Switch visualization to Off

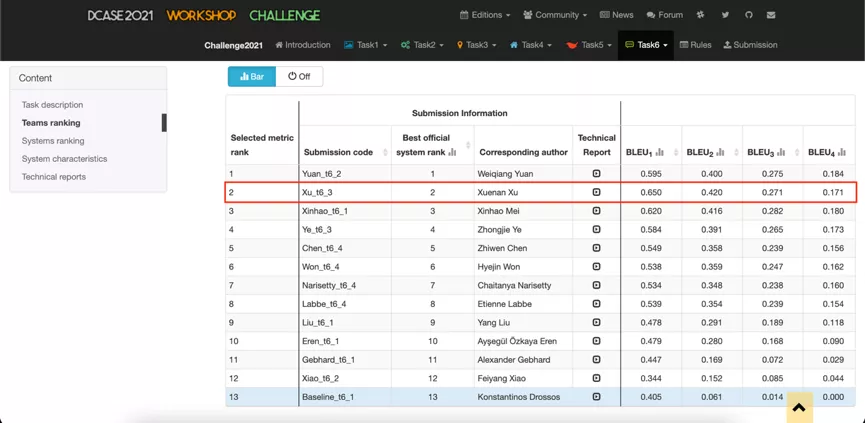299,77
